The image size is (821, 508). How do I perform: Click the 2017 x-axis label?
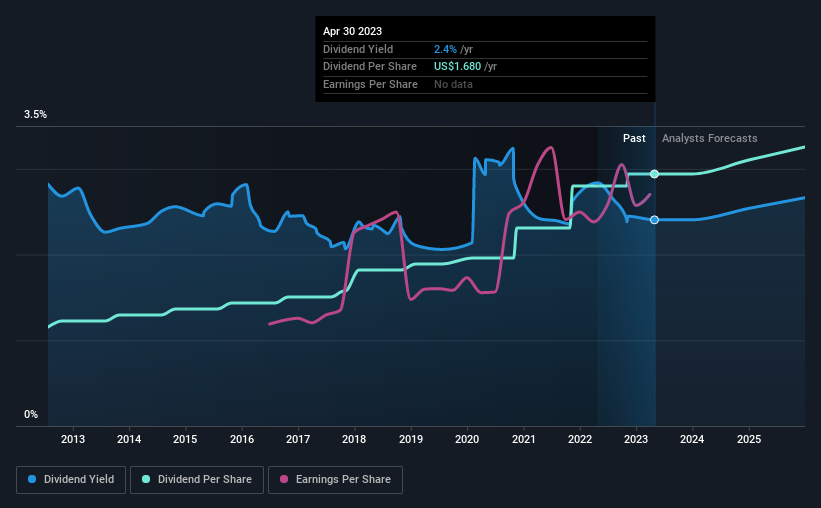point(298,439)
